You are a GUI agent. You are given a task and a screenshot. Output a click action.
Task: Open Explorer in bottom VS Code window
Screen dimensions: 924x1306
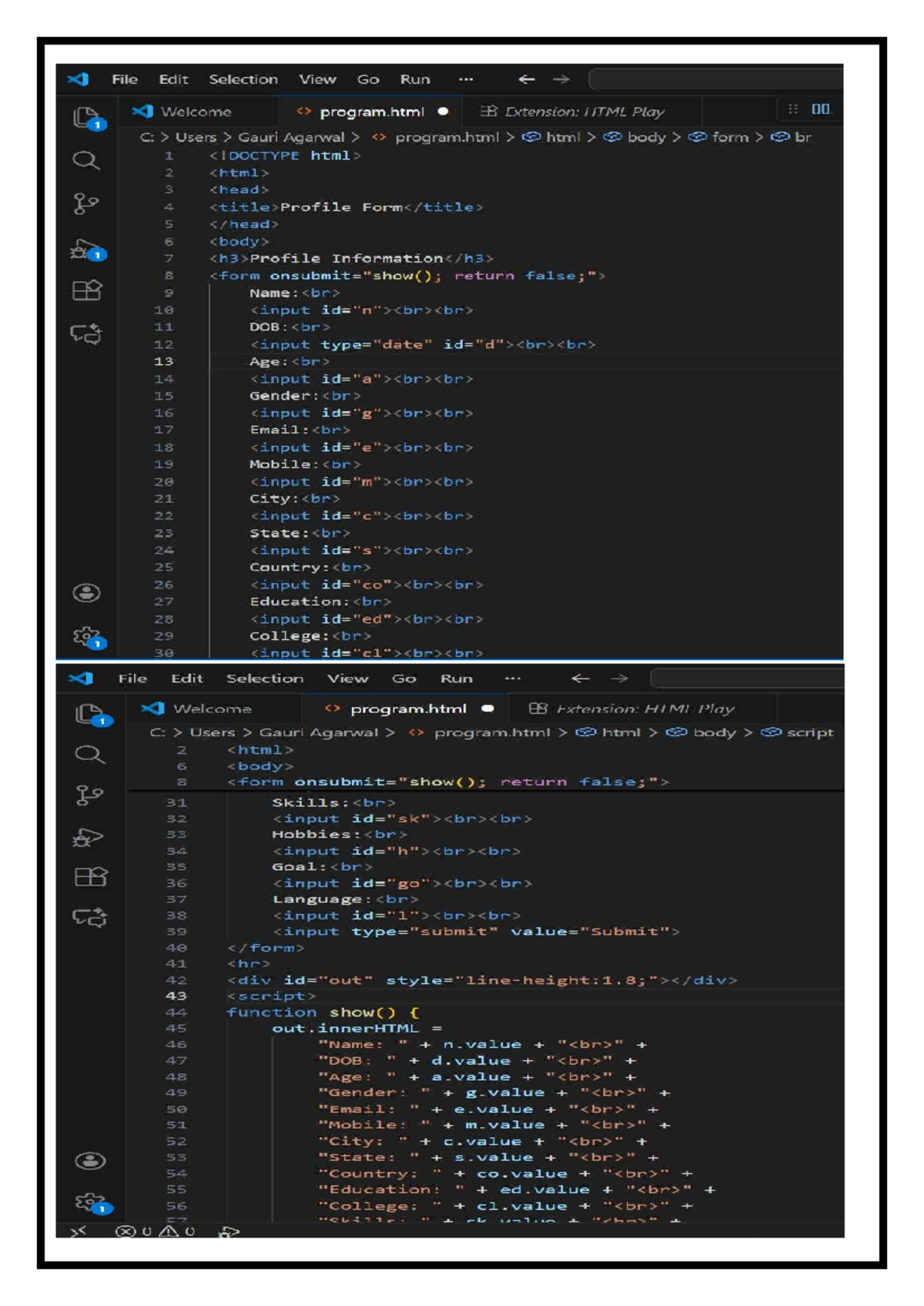tap(92, 715)
